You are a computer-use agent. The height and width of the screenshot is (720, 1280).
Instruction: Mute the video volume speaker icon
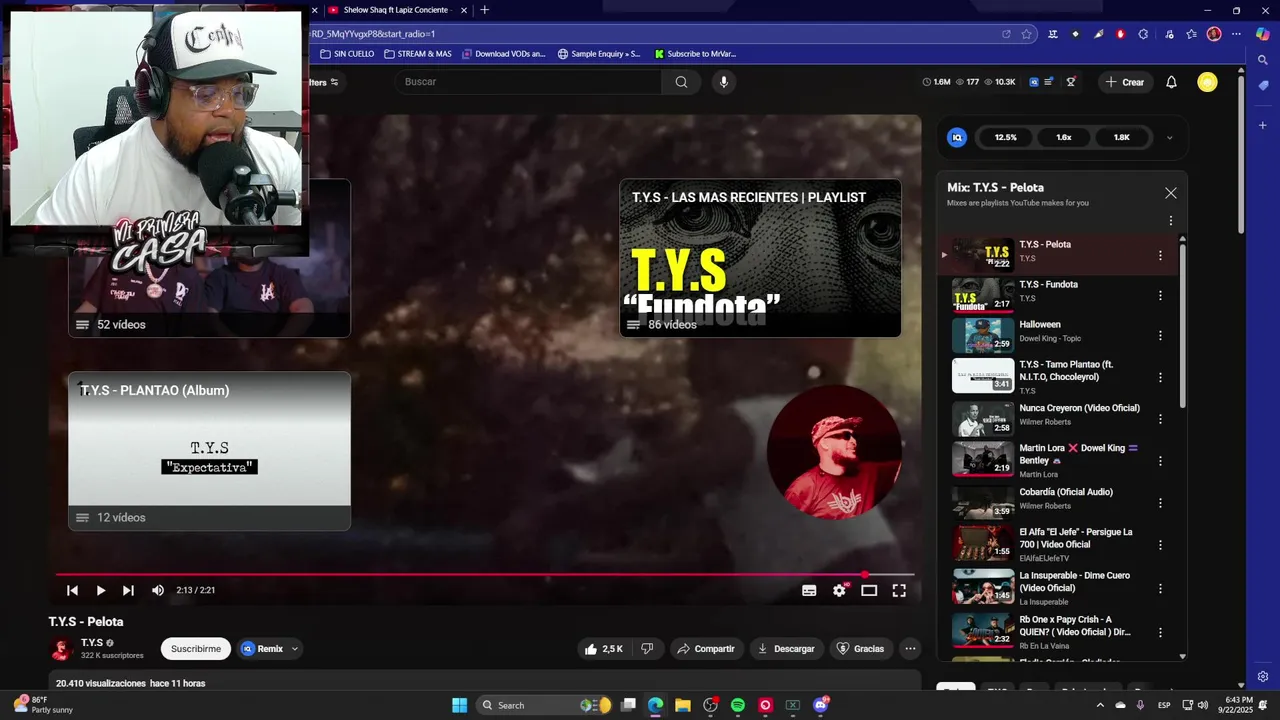click(157, 590)
